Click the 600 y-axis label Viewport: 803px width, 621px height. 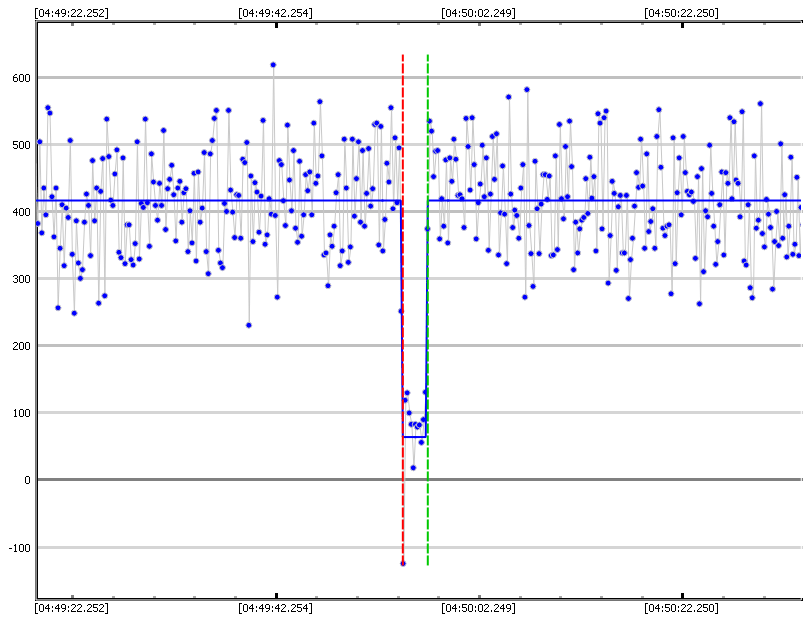22,78
